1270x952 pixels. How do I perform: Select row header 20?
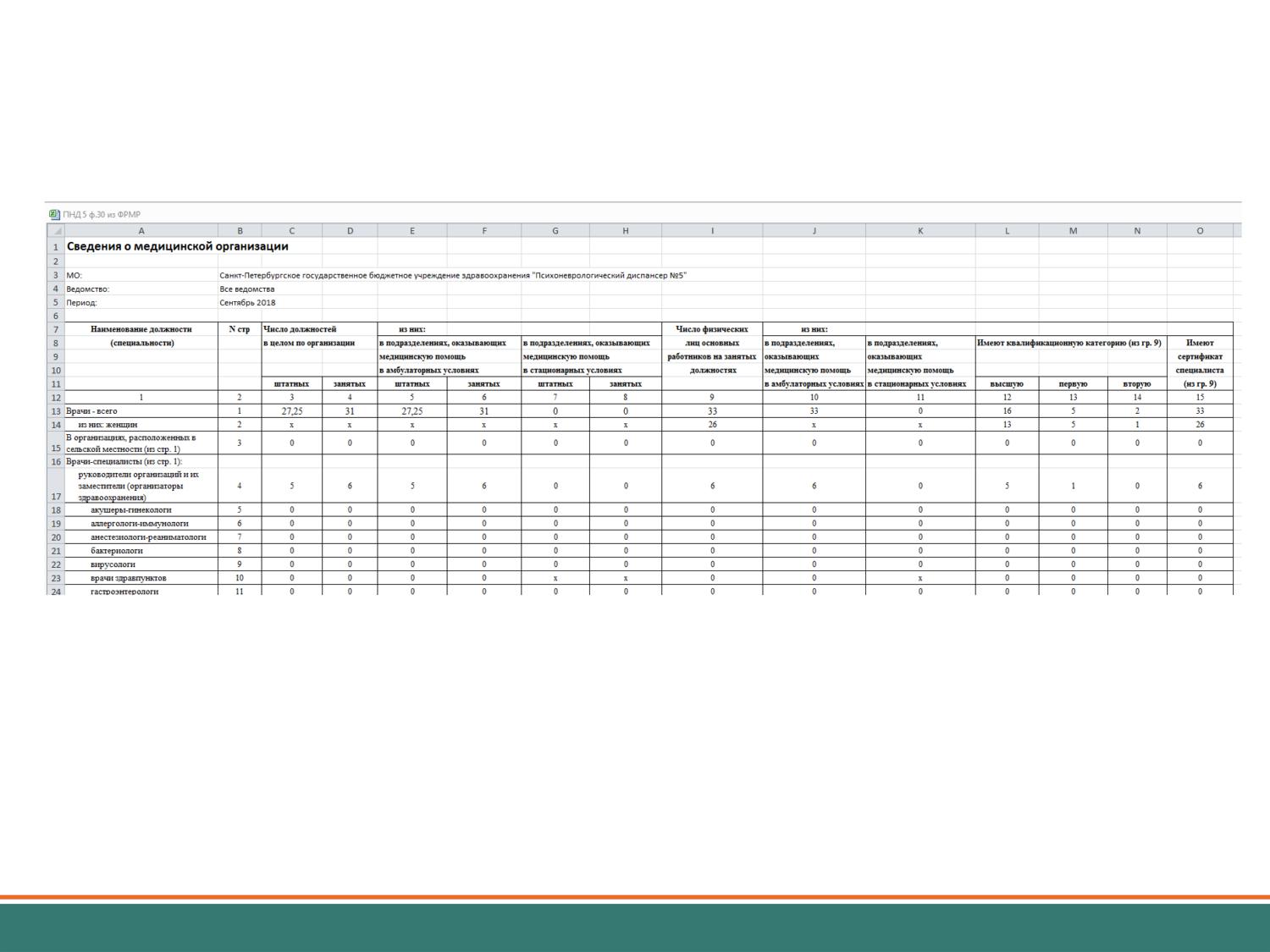point(56,537)
